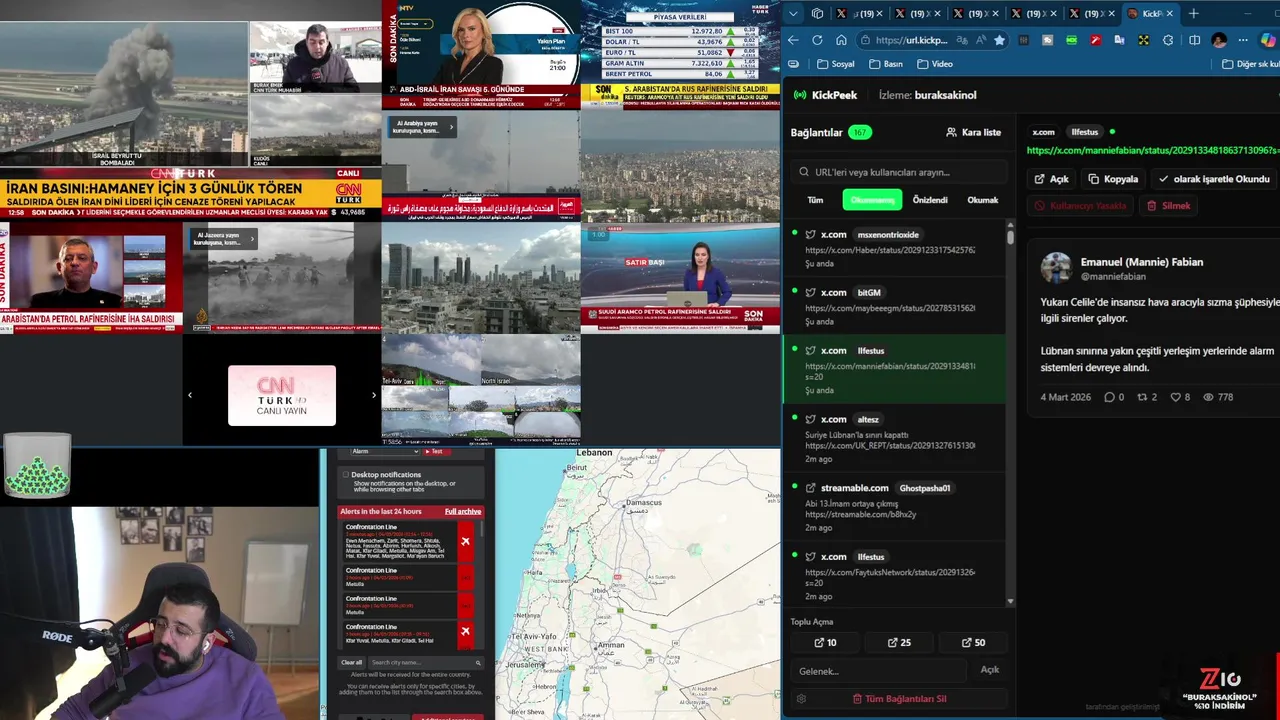Reload the KickPeek page
Image resolution: width=1280 pixels, height=720 pixels.
[x=817, y=40]
